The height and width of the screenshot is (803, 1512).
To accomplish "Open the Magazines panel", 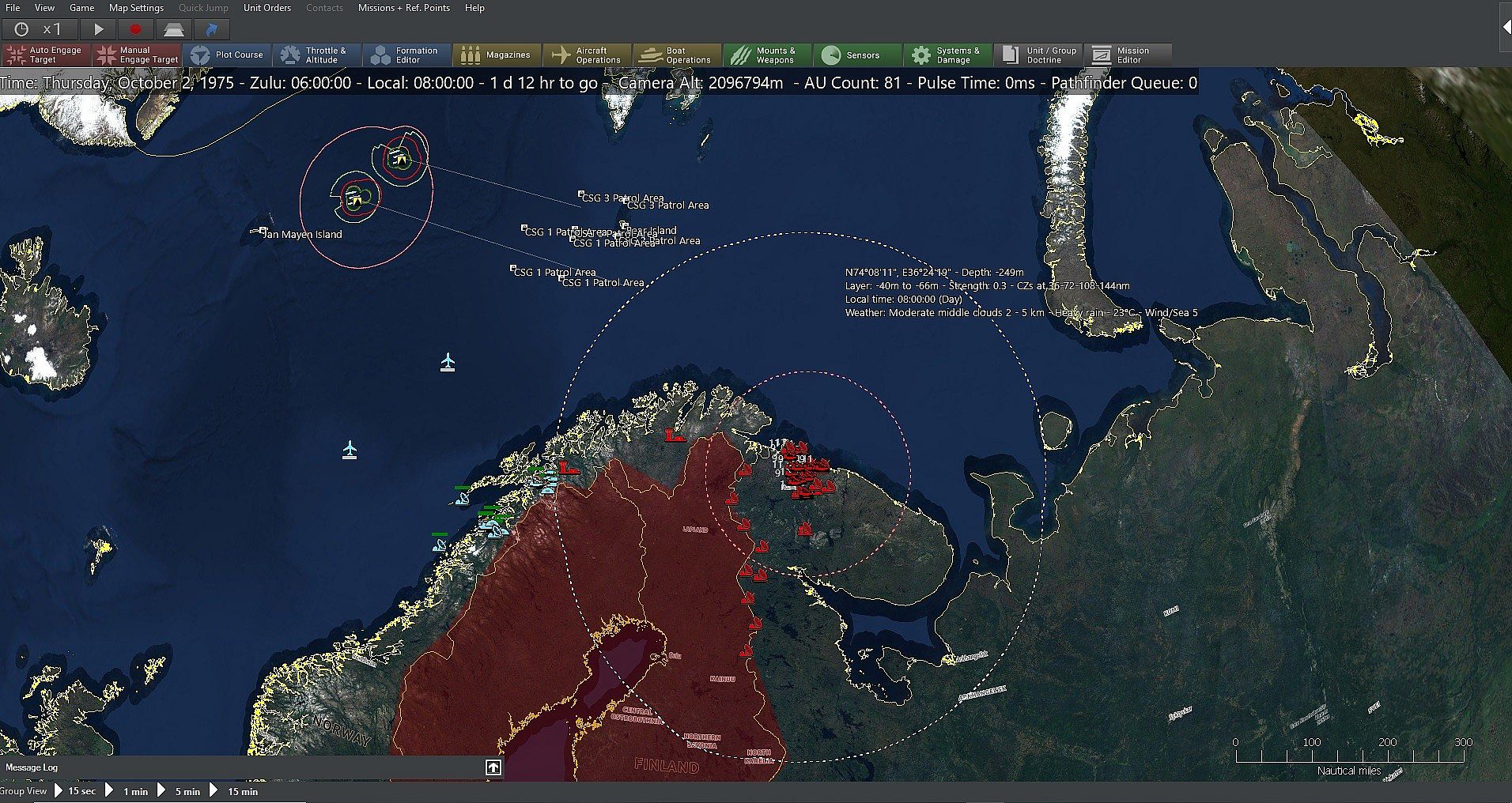I will (497, 55).
